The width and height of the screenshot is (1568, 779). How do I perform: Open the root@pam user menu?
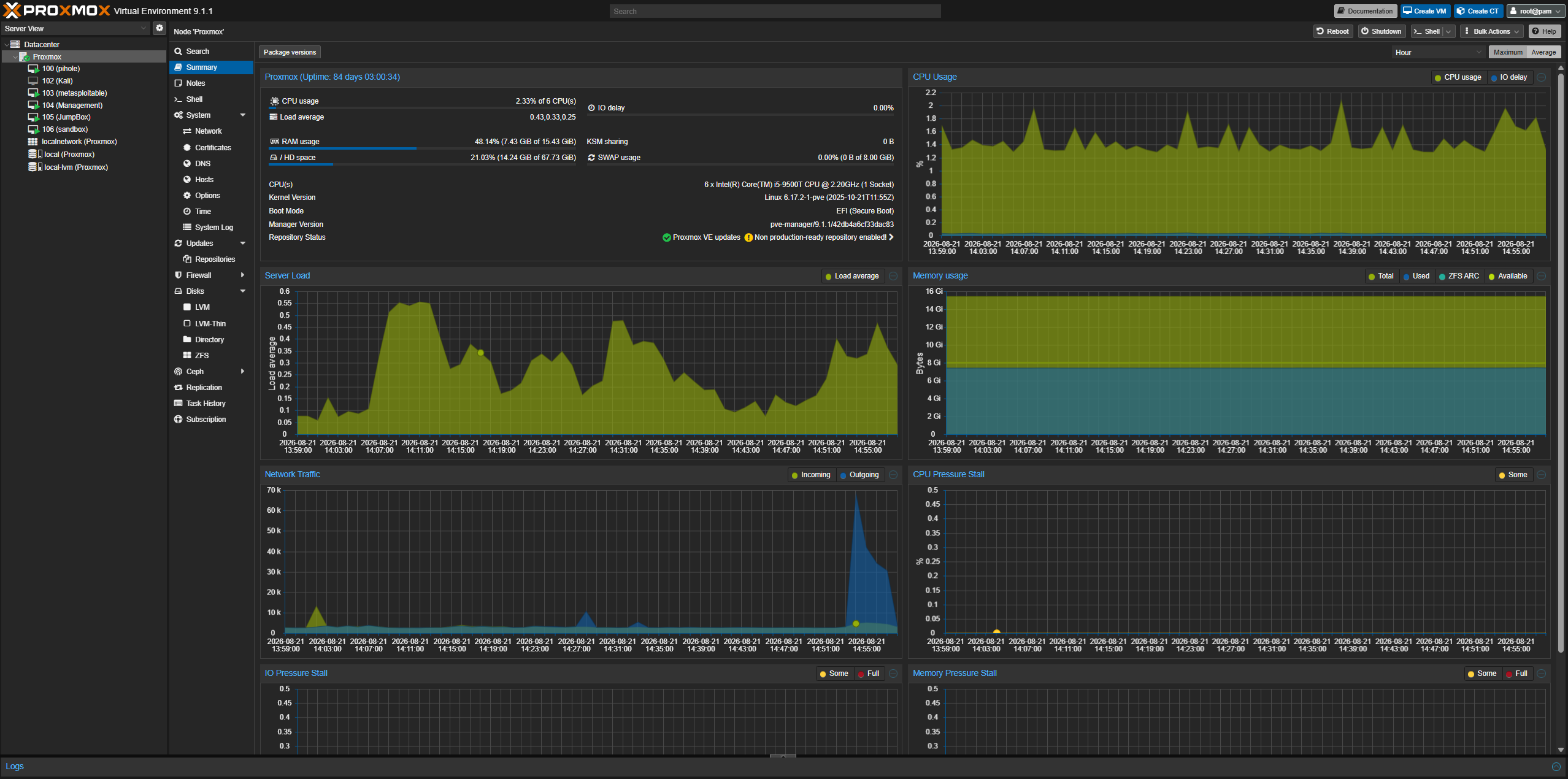coord(1536,11)
